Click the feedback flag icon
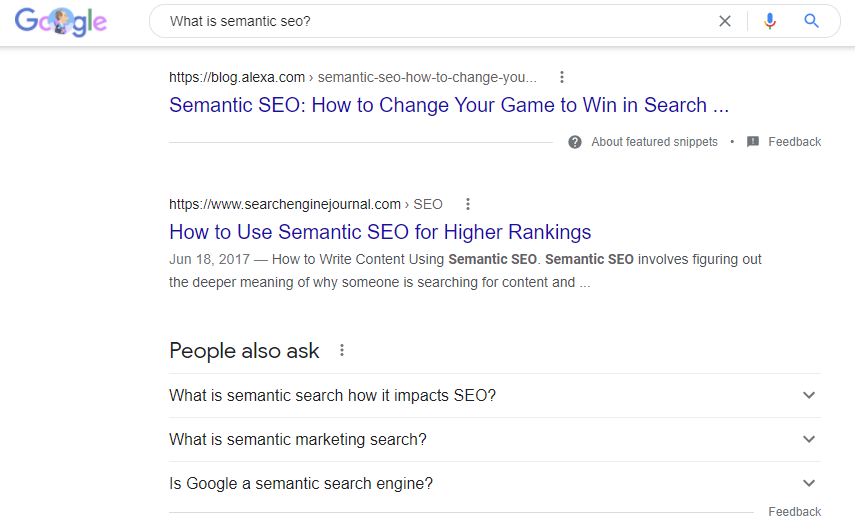Image resolution: width=855 pixels, height=531 pixels. tap(753, 142)
